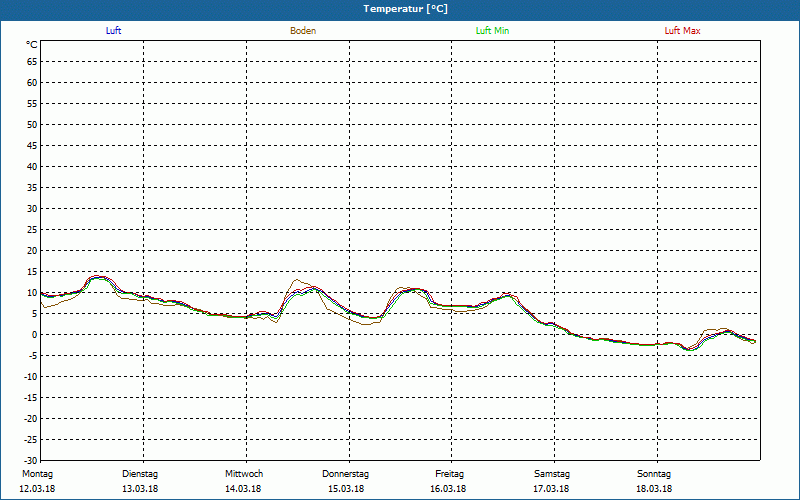The height and width of the screenshot is (500, 800).
Task: Click the 18.03.18 date label
Action: tap(654, 489)
